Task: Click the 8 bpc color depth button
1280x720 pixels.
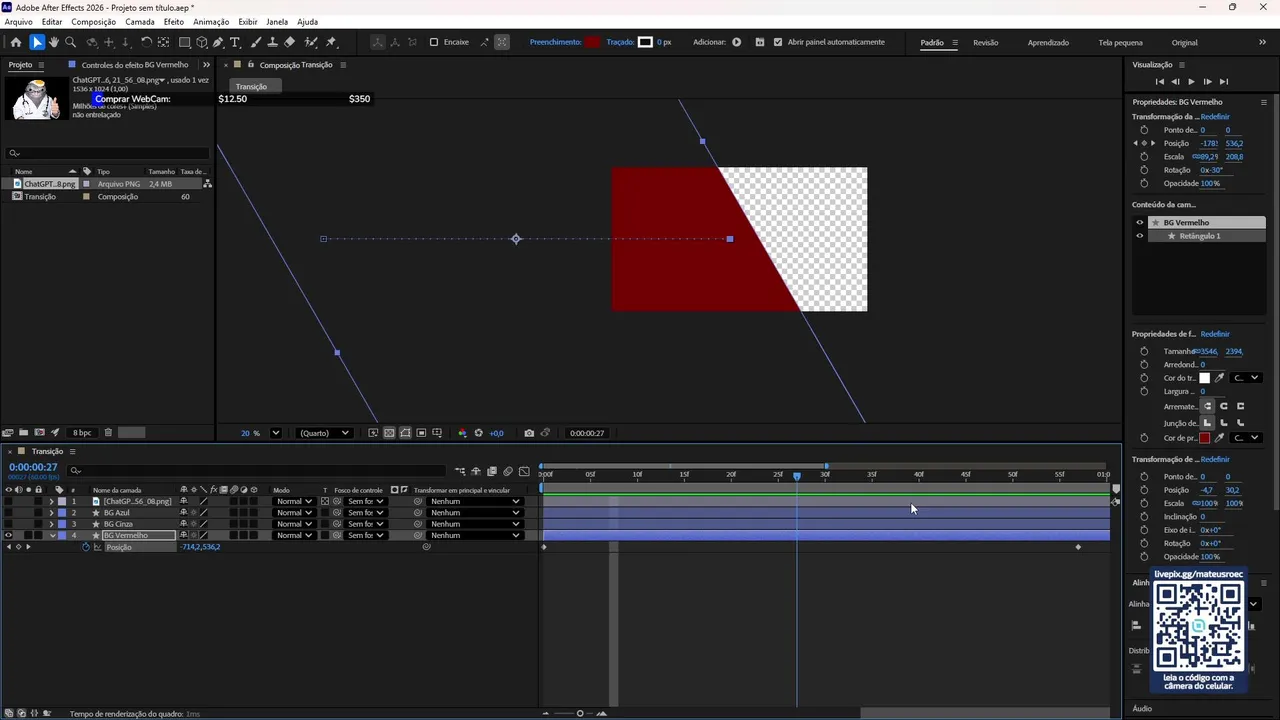Action: (82, 433)
